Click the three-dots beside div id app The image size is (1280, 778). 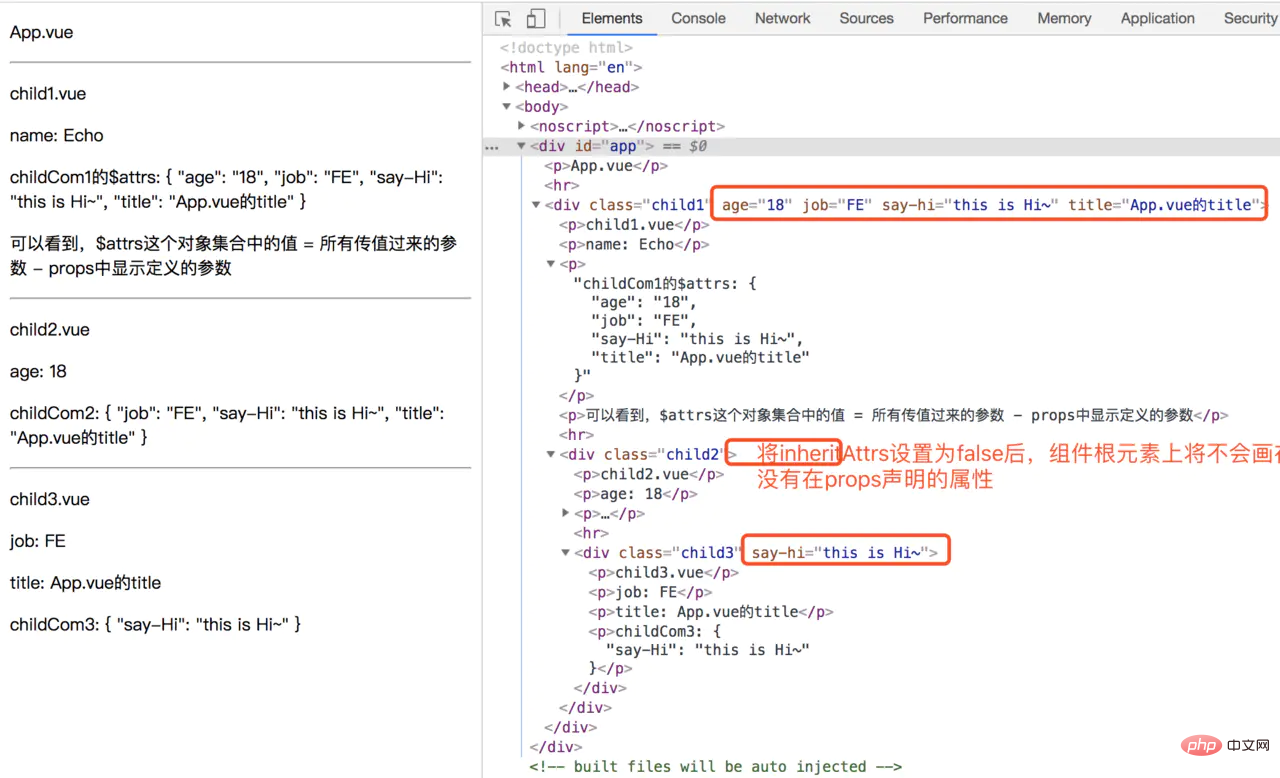pos(491,147)
